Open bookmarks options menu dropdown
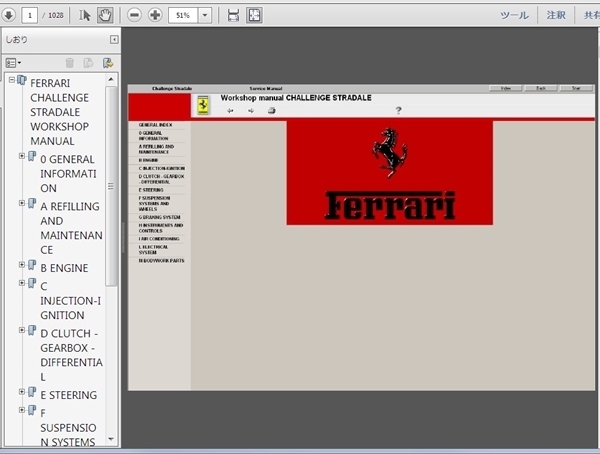 (x=13, y=63)
